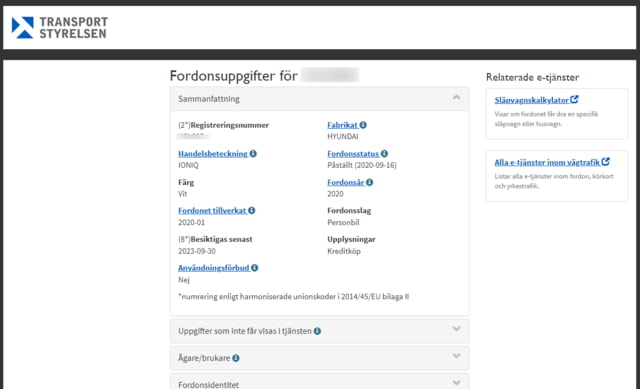Image resolution: width=640 pixels, height=389 pixels.
Task: Open the Fabrikat link
Action: click(342, 125)
